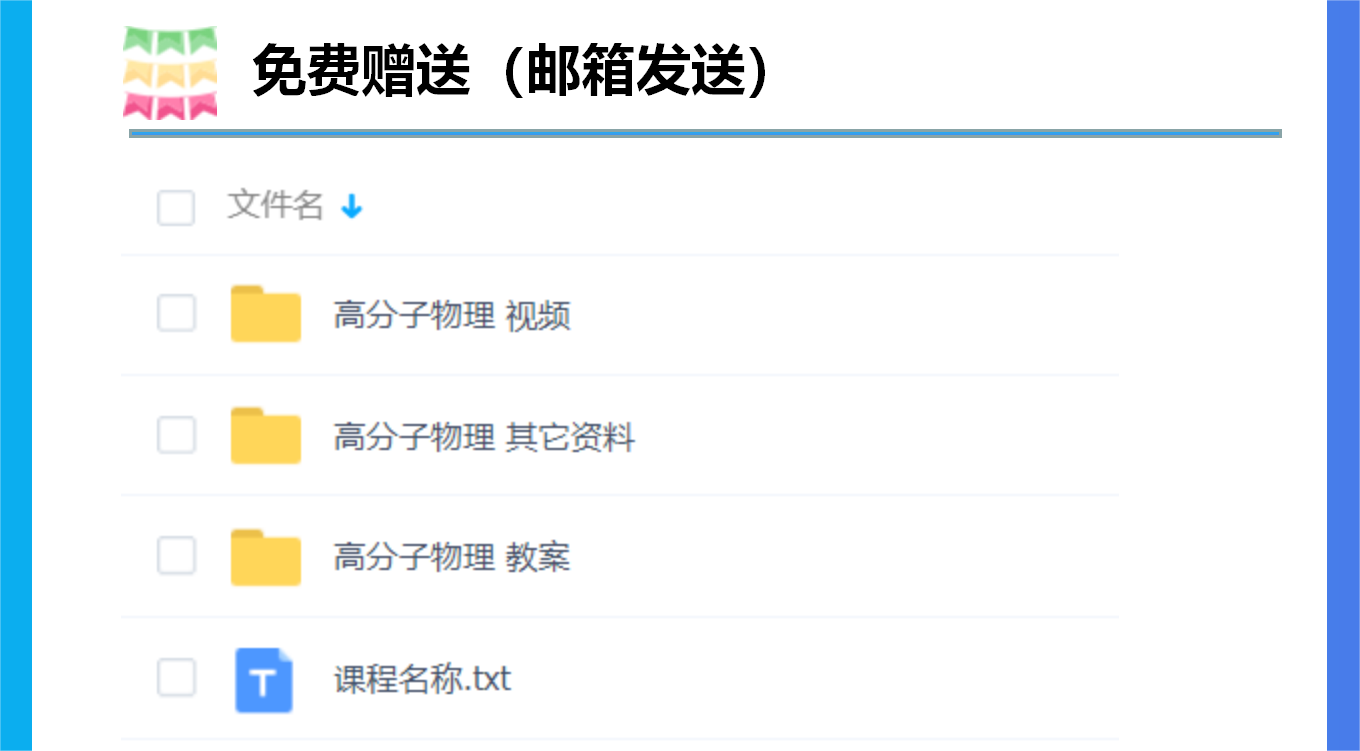
Task: Click the 高分子物理 其它资料 folder icon
Action: [x=265, y=436]
